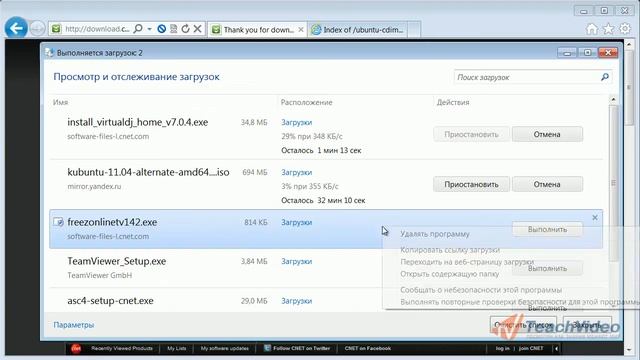This screenshot has height=360, width=640.
Task: Choose 'Сообщать о небезопасности этой программы'
Action: [x=481, y=290]
